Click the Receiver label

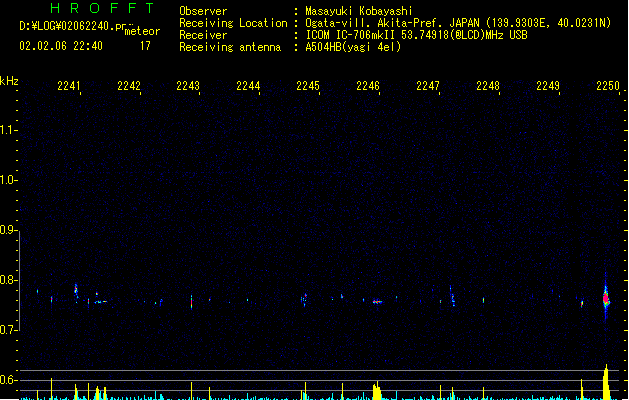(203, 35)
